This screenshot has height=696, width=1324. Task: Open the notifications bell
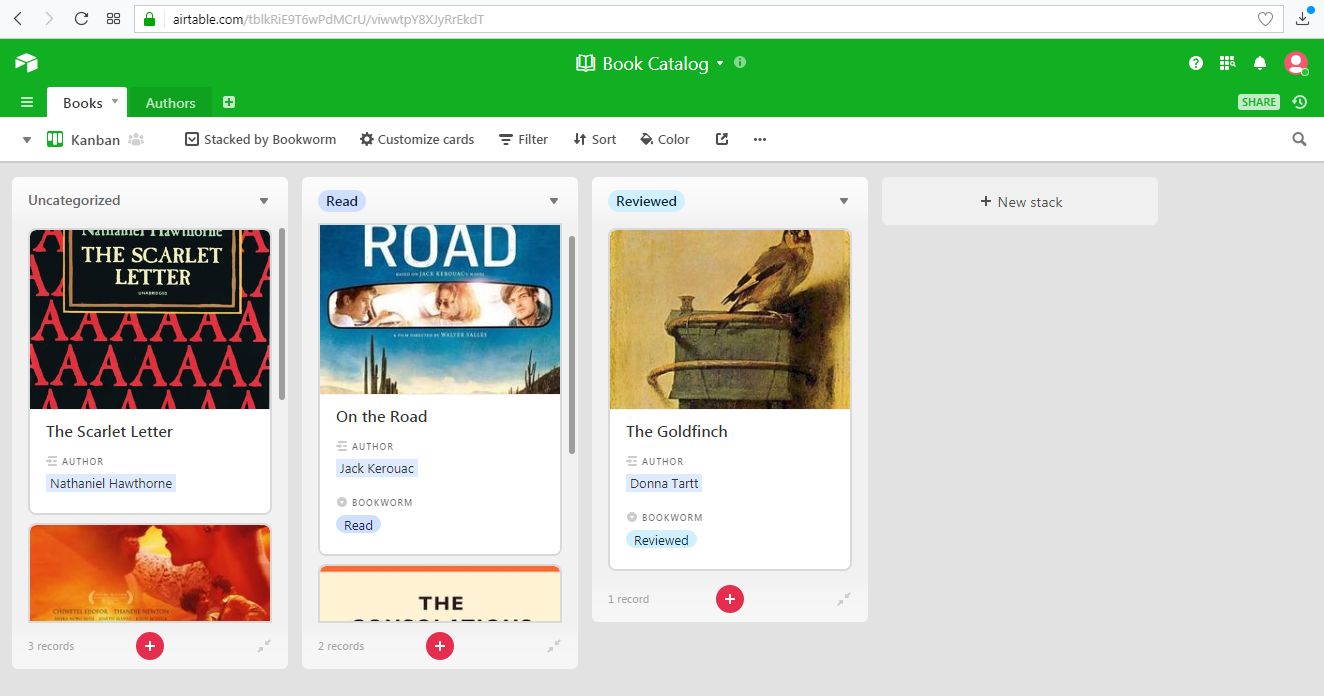tap(1260, 63)
